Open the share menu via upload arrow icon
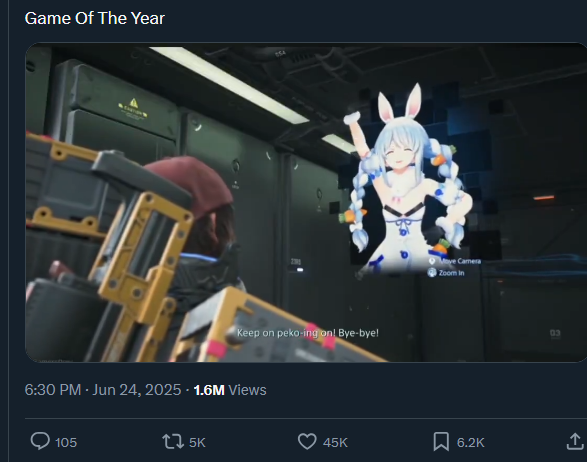This screenshot has height=462, width=587. point(575,441)
